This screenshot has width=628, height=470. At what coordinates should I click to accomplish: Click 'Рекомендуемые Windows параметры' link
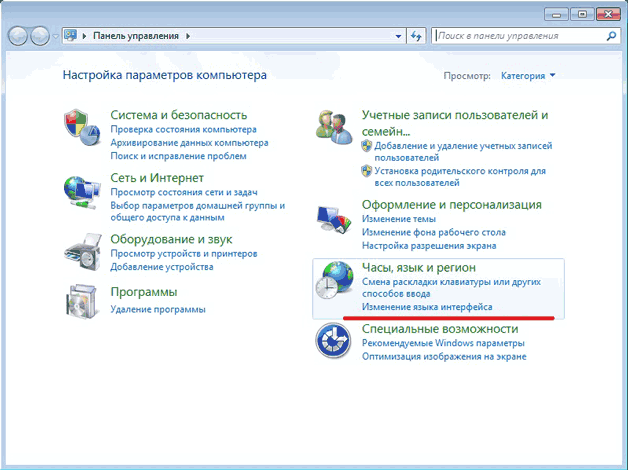coord(443,343)
